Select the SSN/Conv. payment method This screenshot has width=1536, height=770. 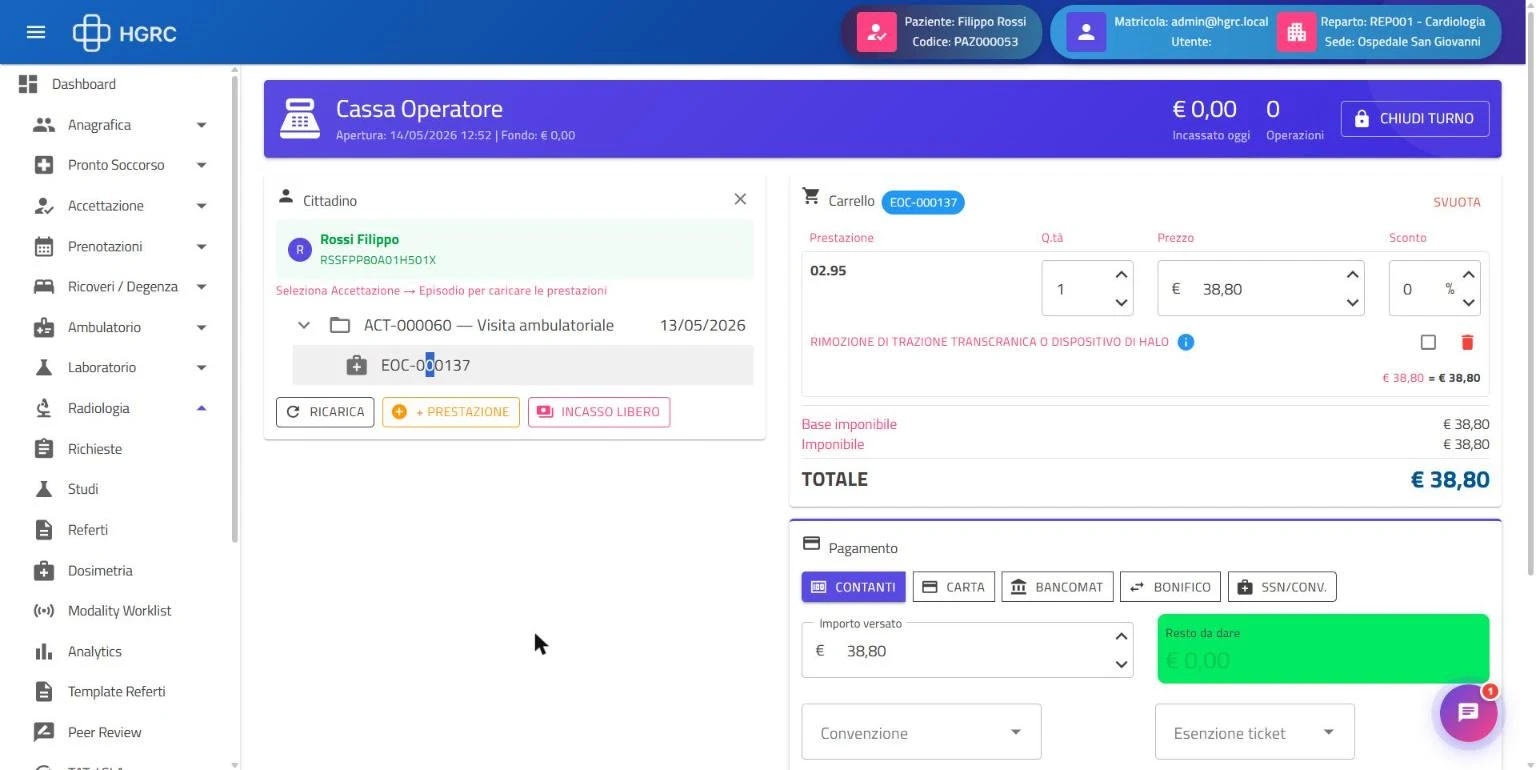1282,587
